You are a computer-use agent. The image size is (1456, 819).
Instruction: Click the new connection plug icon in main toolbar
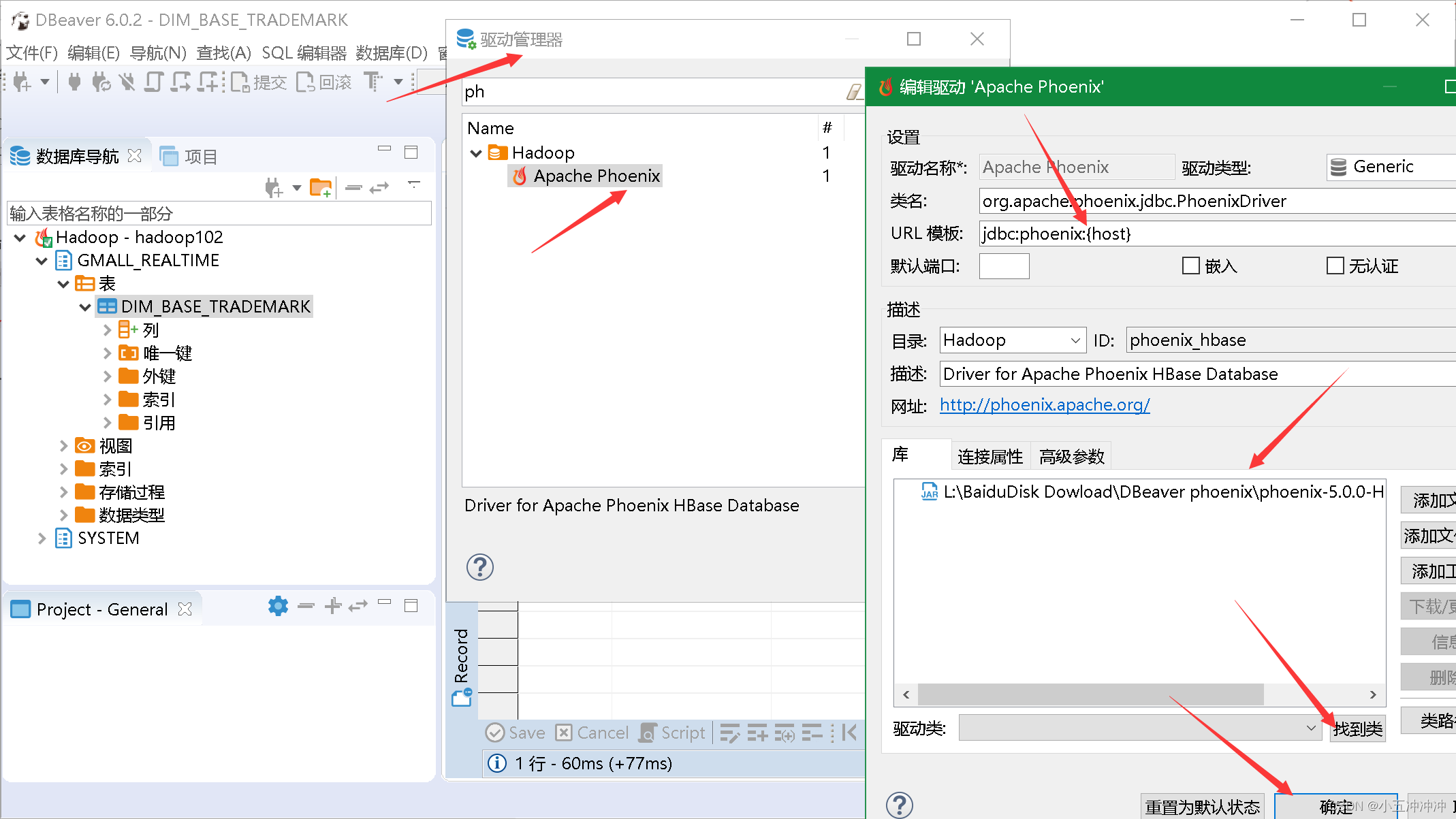click(22, 82)
